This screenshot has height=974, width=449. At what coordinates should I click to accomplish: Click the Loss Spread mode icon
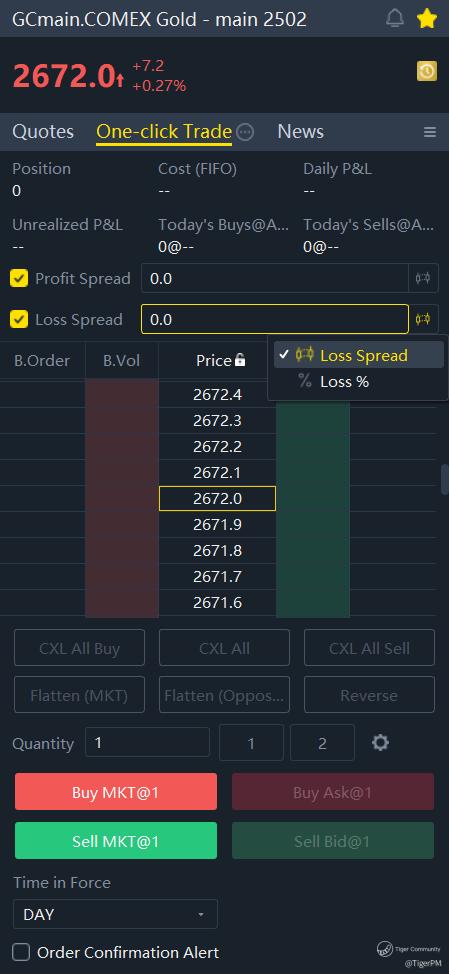point(423,319)
